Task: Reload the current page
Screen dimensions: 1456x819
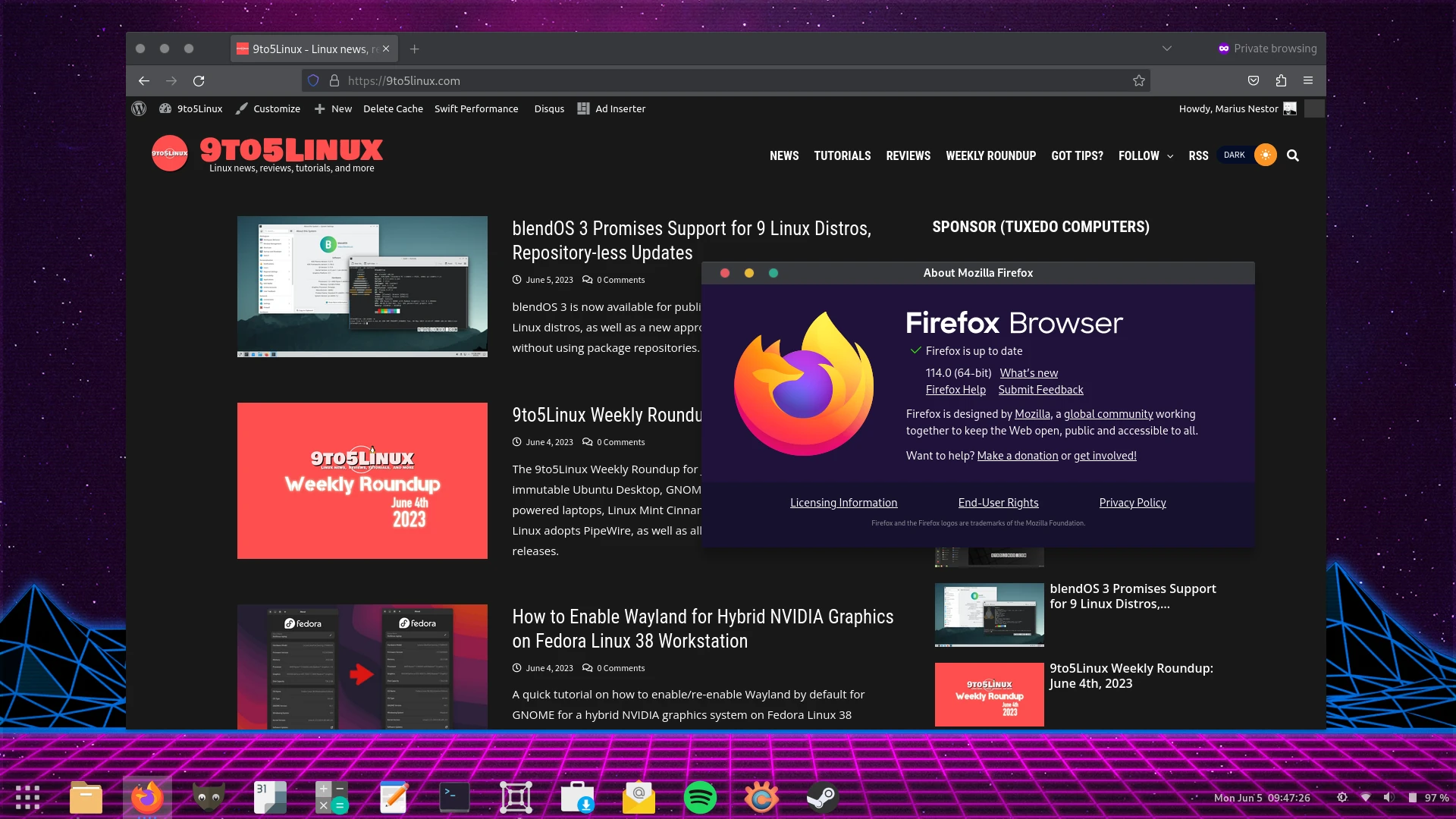Action: pos(199,80)
